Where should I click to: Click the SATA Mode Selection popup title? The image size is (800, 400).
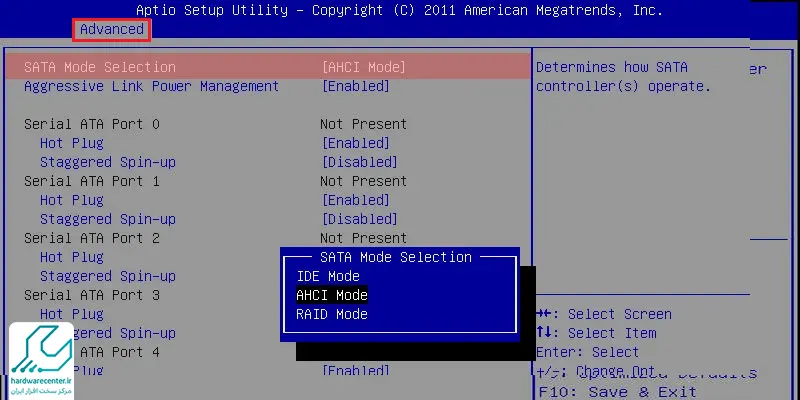point(396,257)
